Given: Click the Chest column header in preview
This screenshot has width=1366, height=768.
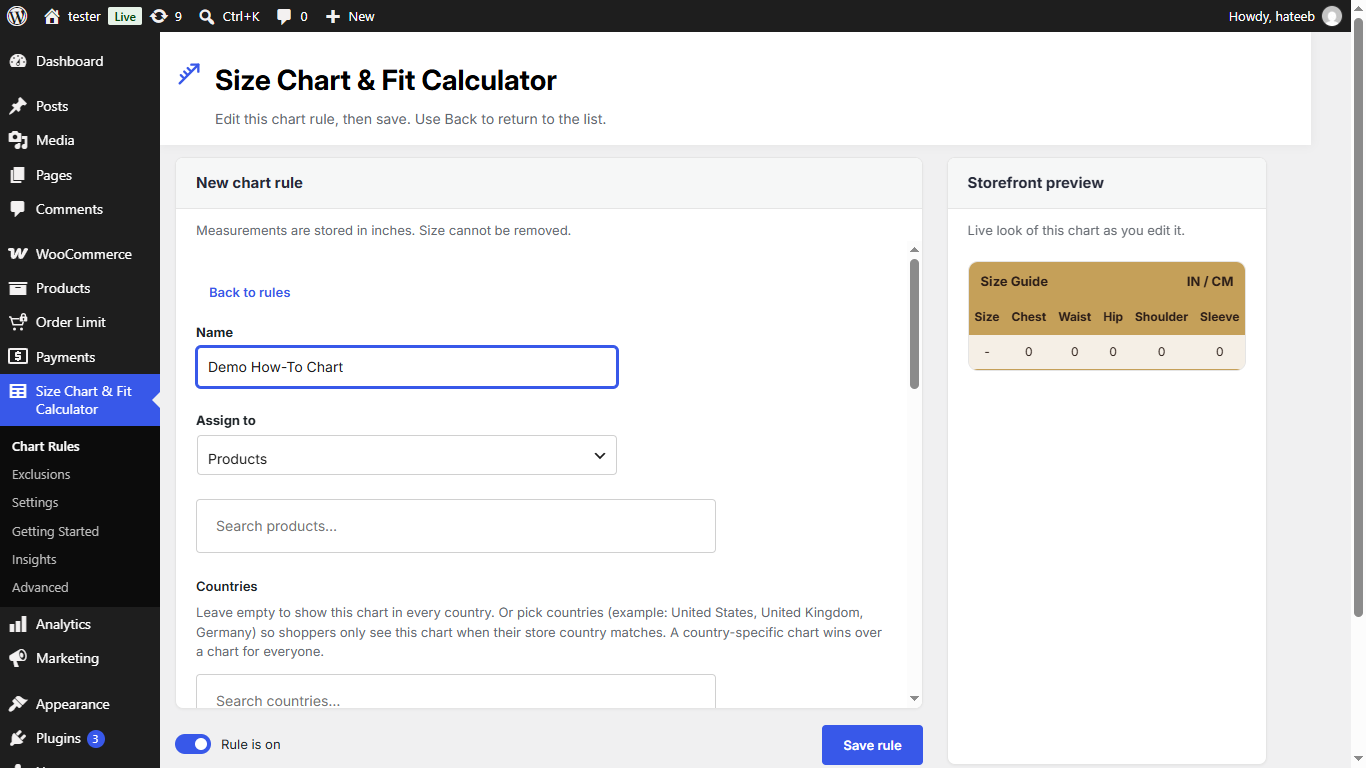Looking at the screenshot, I should (x=1028, y=316).
